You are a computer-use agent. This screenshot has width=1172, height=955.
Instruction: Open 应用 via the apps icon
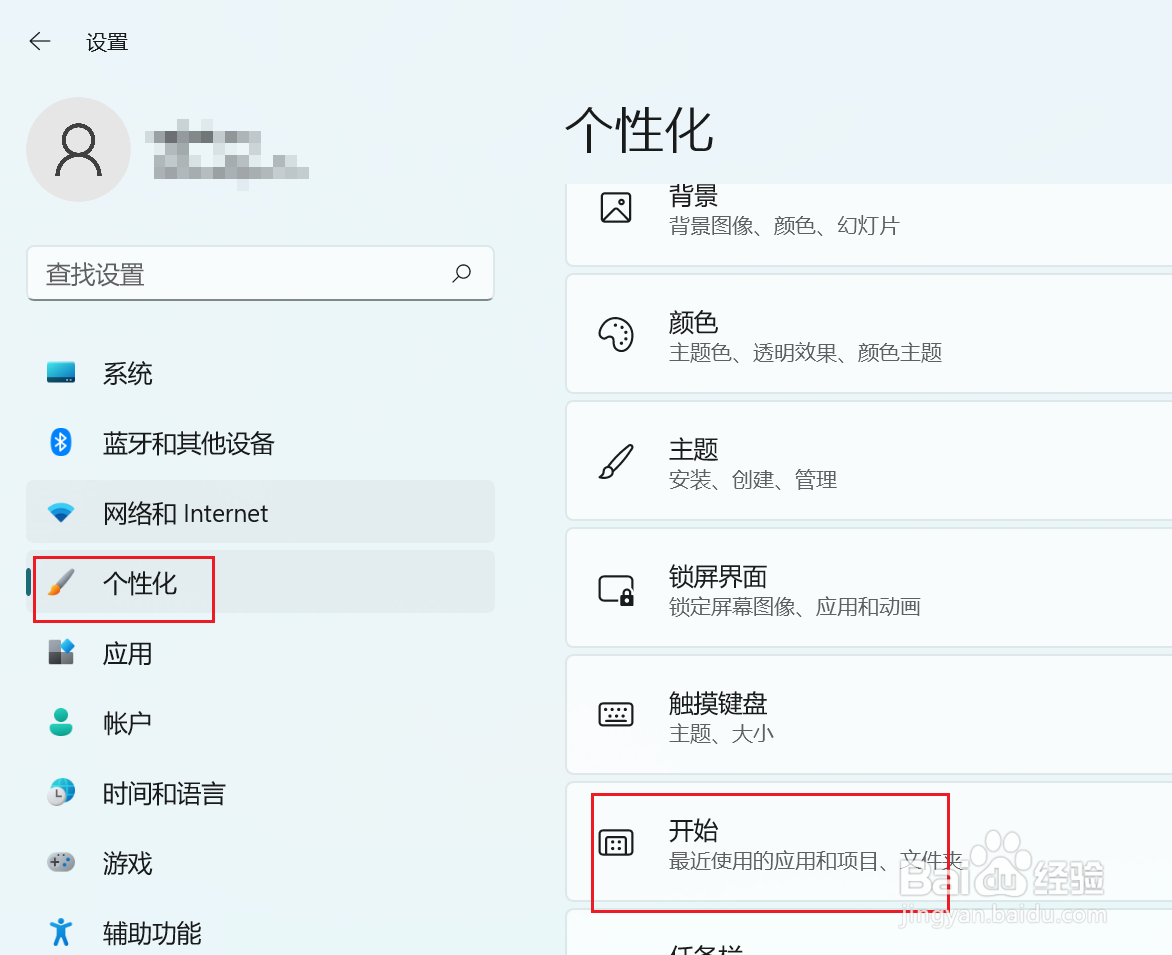point(61,653)
